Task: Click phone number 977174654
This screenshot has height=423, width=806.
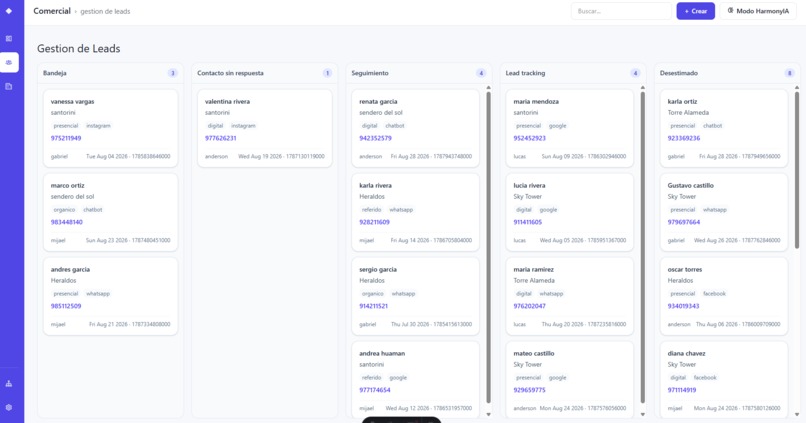Action: [x=375, y=390]
